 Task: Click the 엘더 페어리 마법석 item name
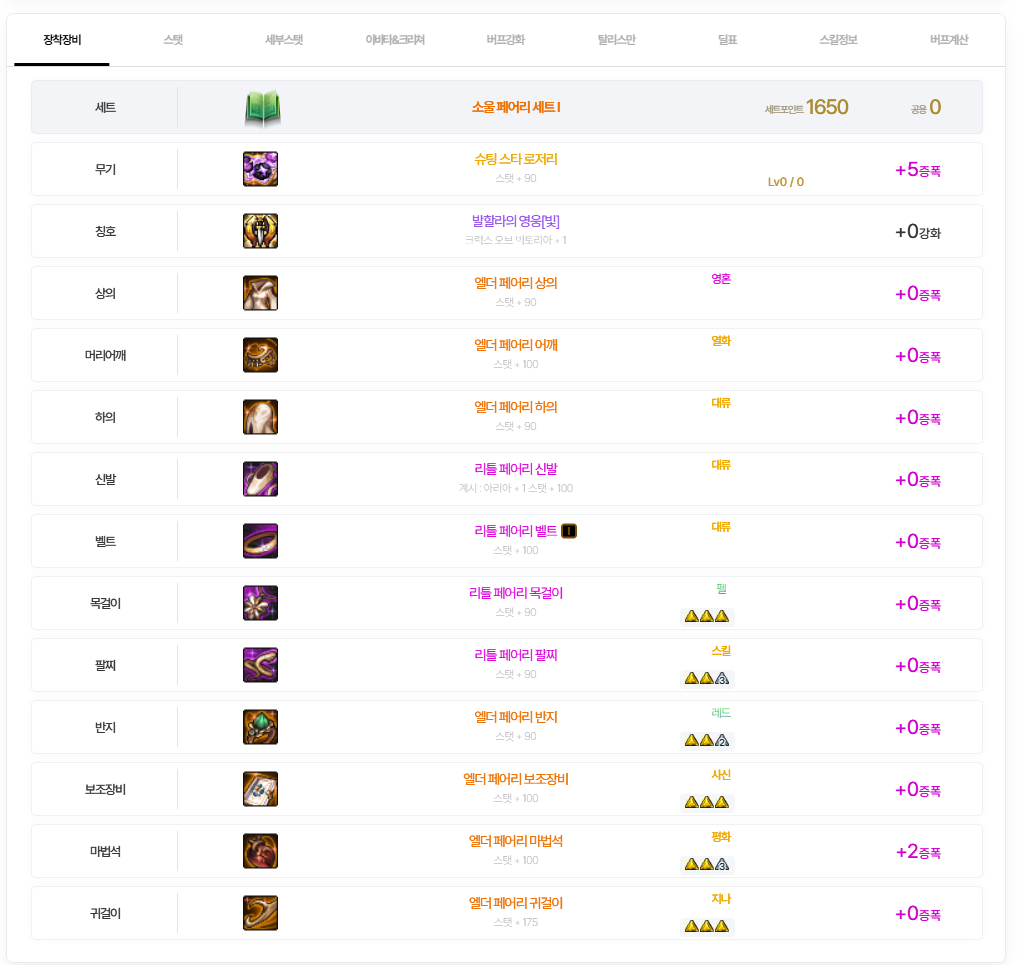(x=516, y=841)
